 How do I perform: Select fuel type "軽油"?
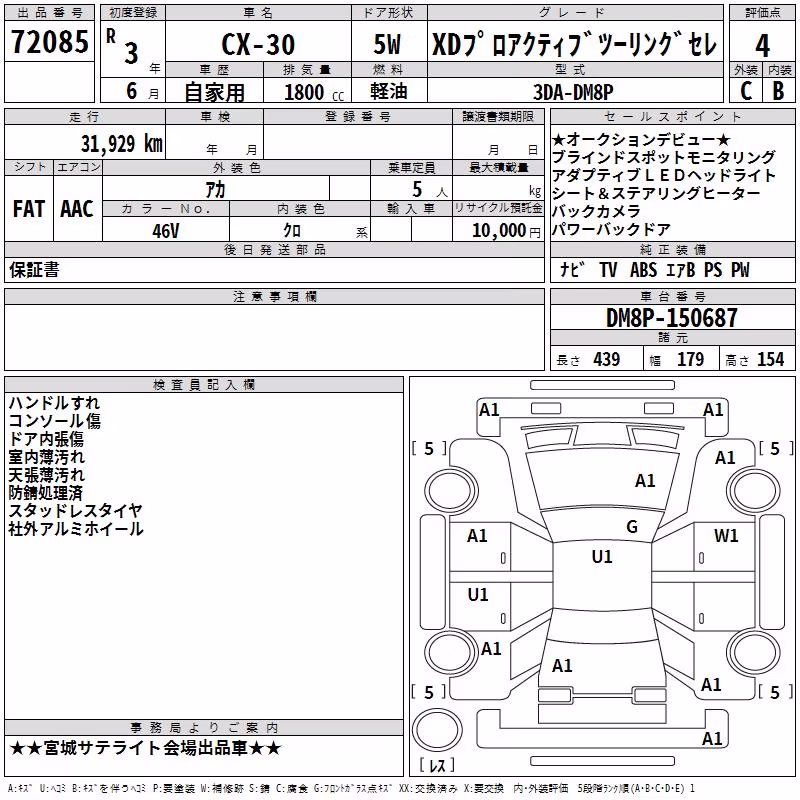click(389, 91)
